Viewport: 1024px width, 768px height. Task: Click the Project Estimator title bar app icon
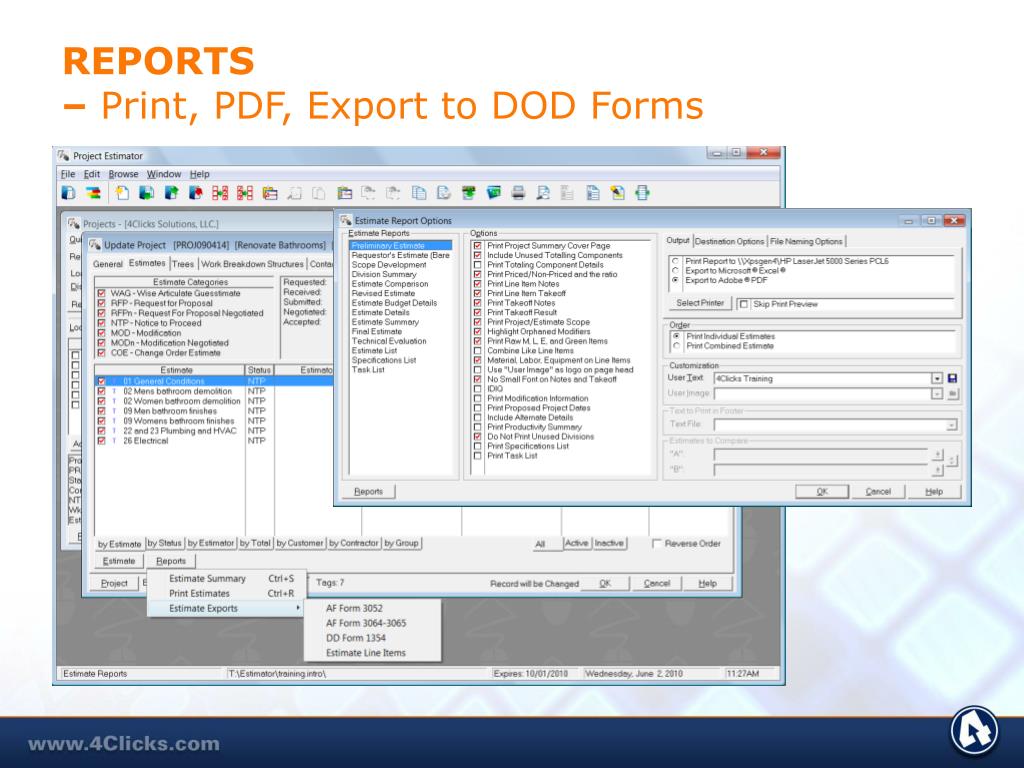[63, 155]
